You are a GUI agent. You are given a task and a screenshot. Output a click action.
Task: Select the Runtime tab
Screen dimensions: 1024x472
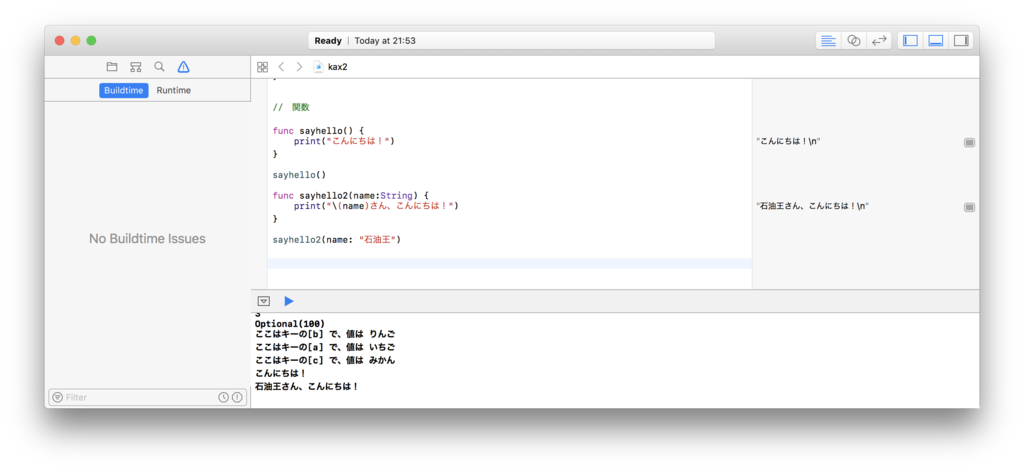click(x=174, y=90)
